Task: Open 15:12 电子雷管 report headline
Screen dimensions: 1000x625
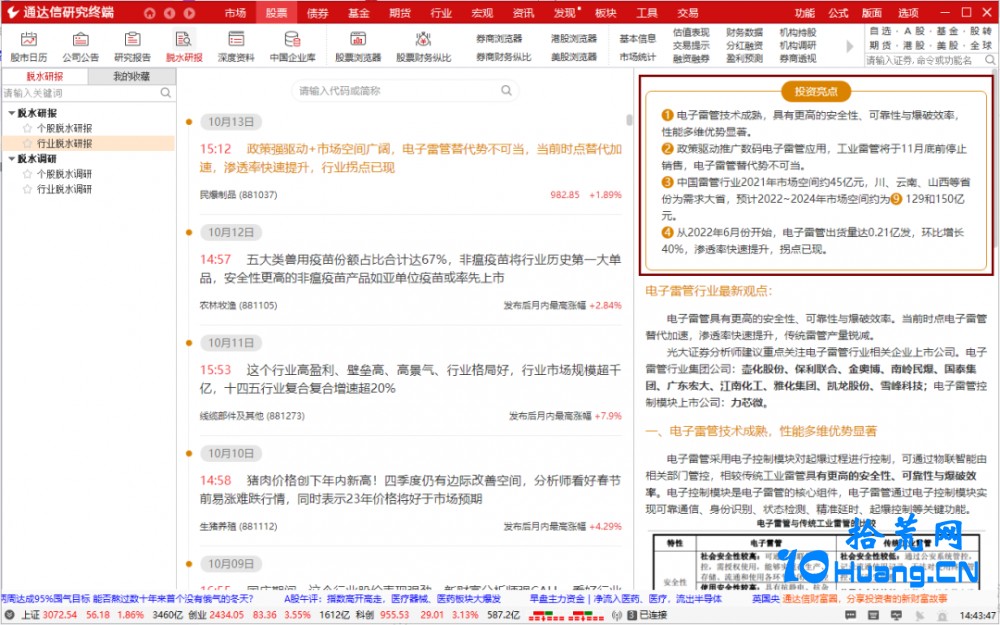Action: pyautogui.click(x=411, y=158)
